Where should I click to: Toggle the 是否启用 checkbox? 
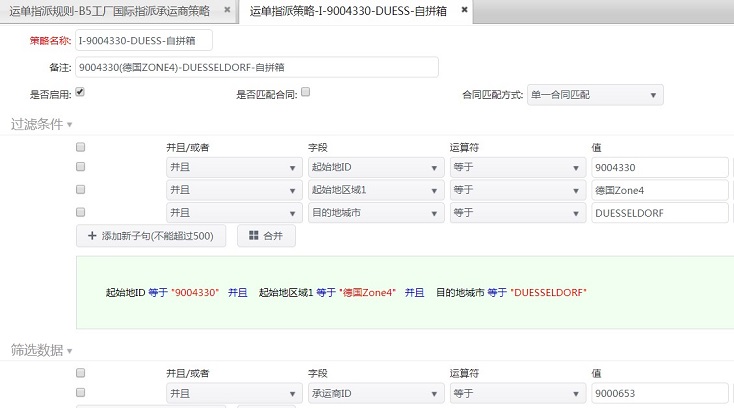pos(80,92)
